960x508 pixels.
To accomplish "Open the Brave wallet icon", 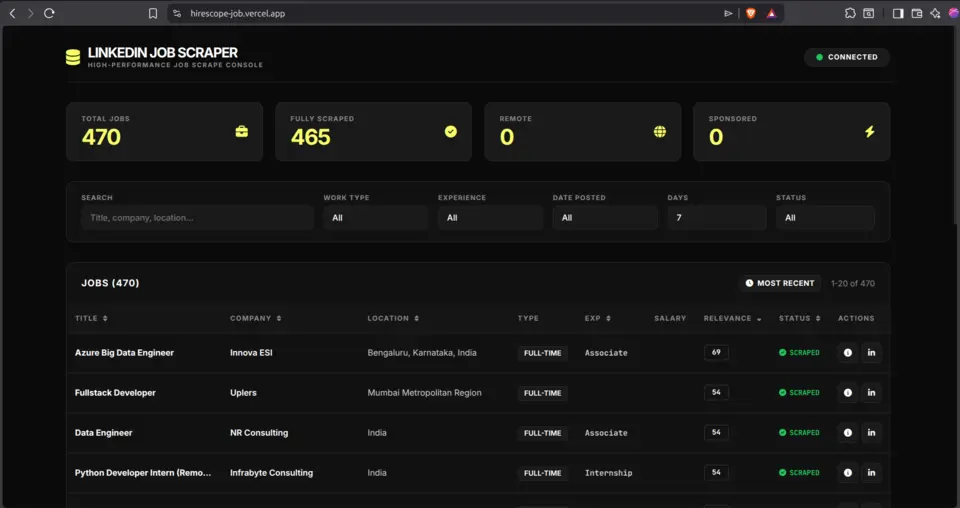I will pos(917,13).
